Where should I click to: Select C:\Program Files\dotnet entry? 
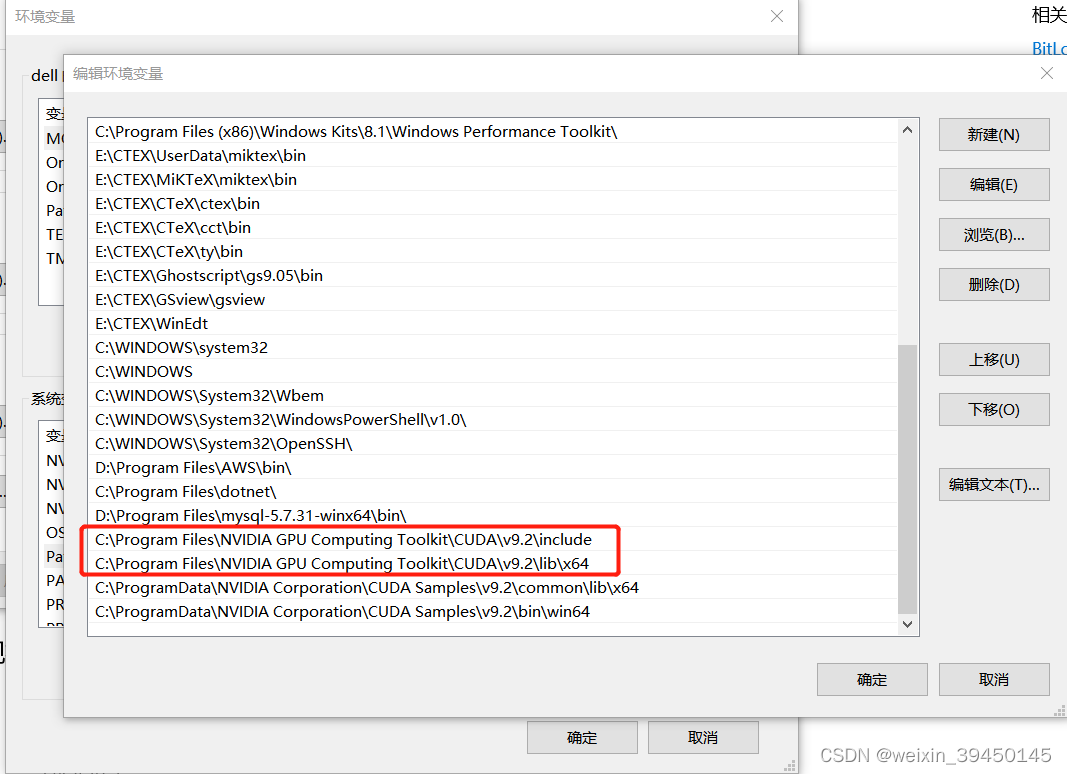[493, 491]
